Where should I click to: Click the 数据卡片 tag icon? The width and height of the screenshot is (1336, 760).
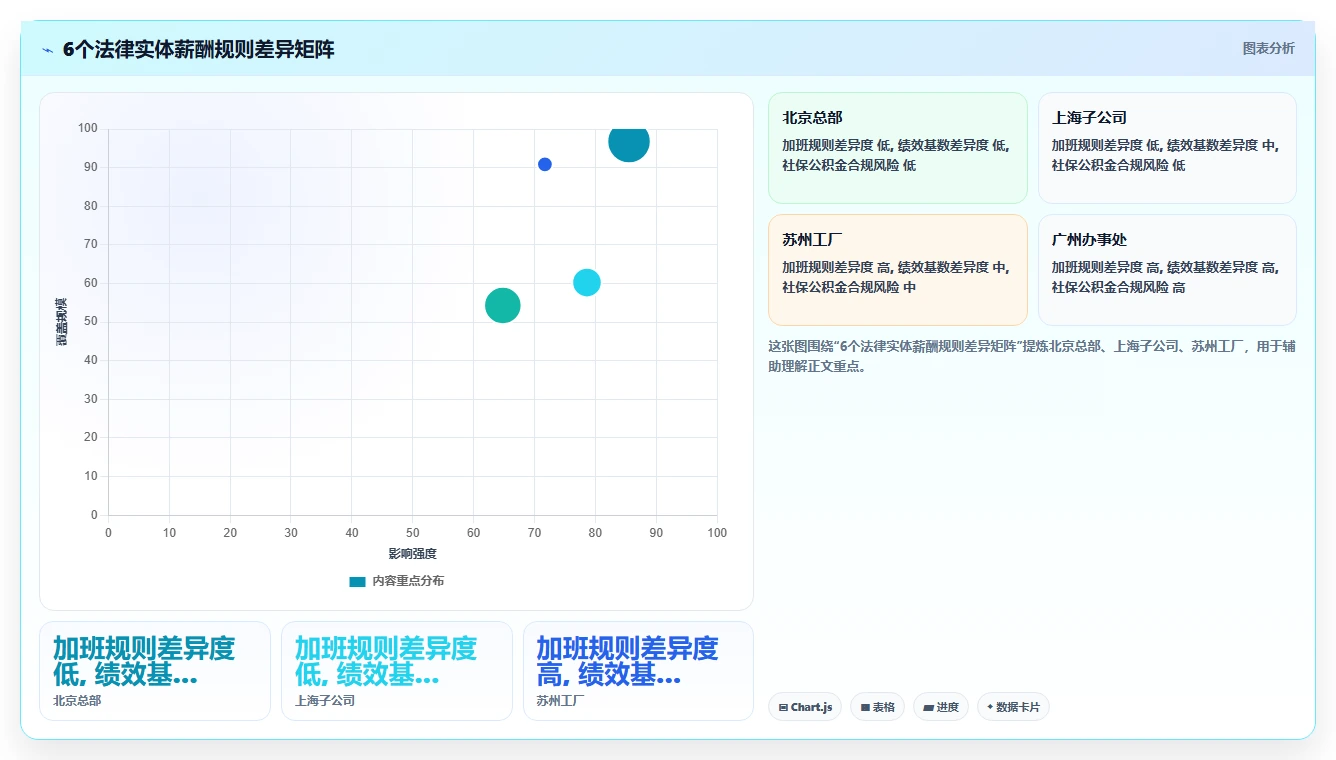990,707
